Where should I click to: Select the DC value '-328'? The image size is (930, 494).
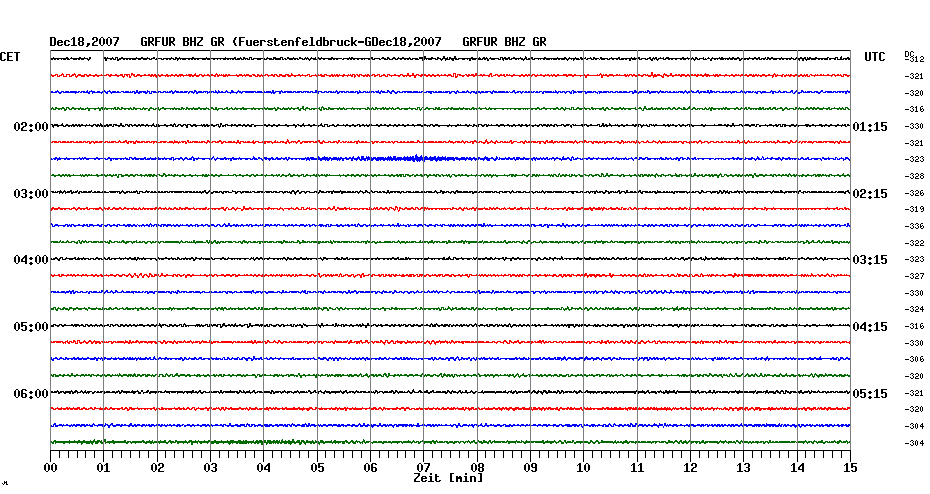pyautogui.click(x=914, y=177)
